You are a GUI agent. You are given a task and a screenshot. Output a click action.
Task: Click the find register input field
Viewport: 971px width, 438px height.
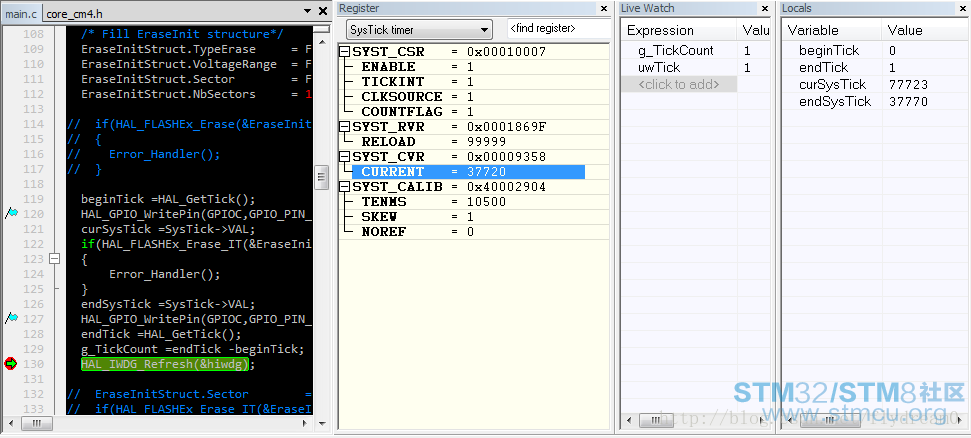(x=556, y=29)
